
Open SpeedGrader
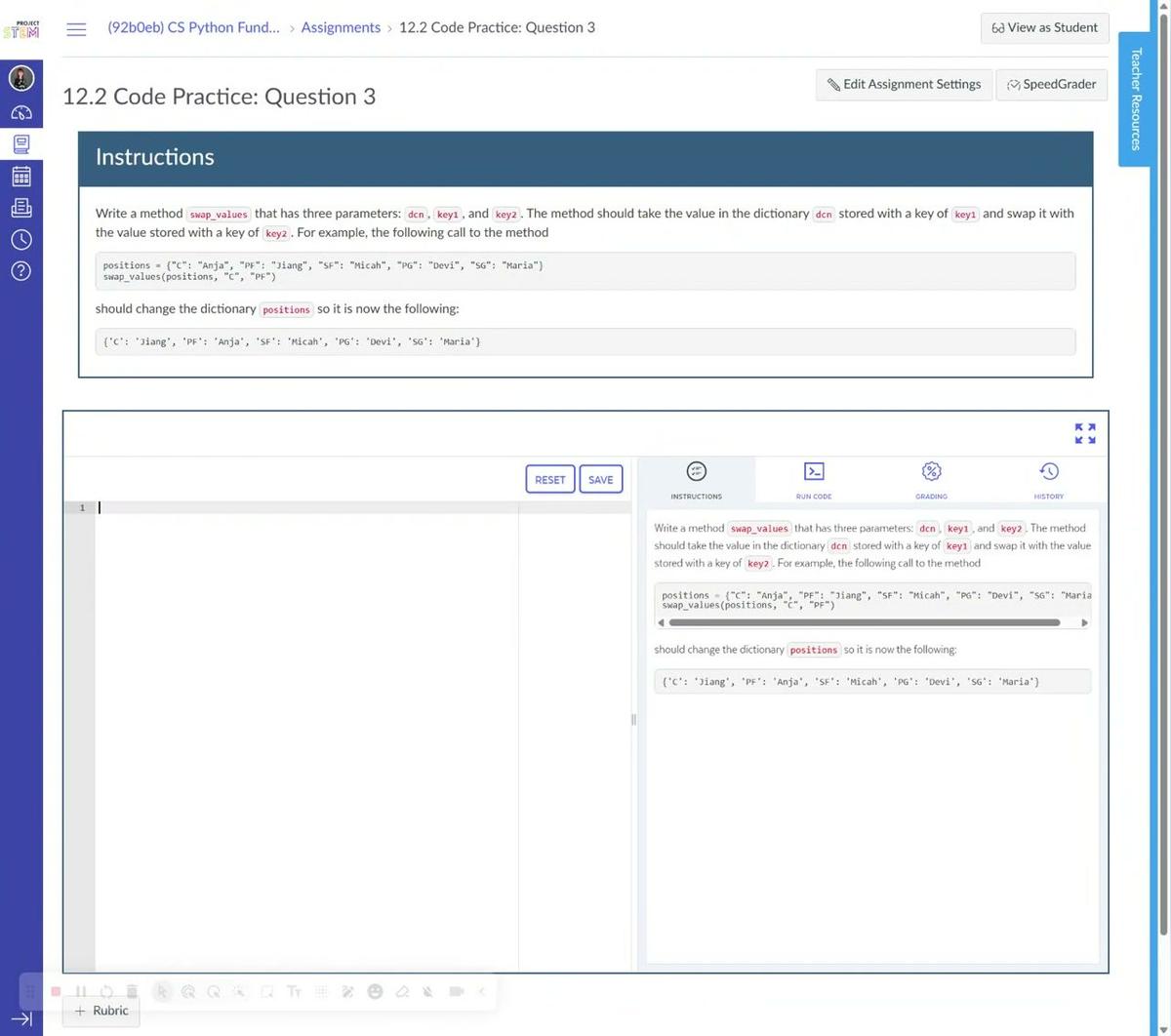coord(1052,84)
